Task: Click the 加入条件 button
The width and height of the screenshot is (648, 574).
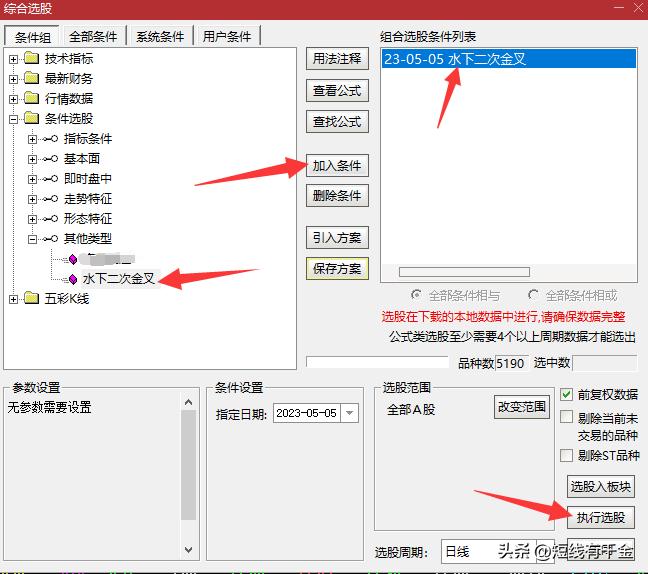Action: (337, 165)
